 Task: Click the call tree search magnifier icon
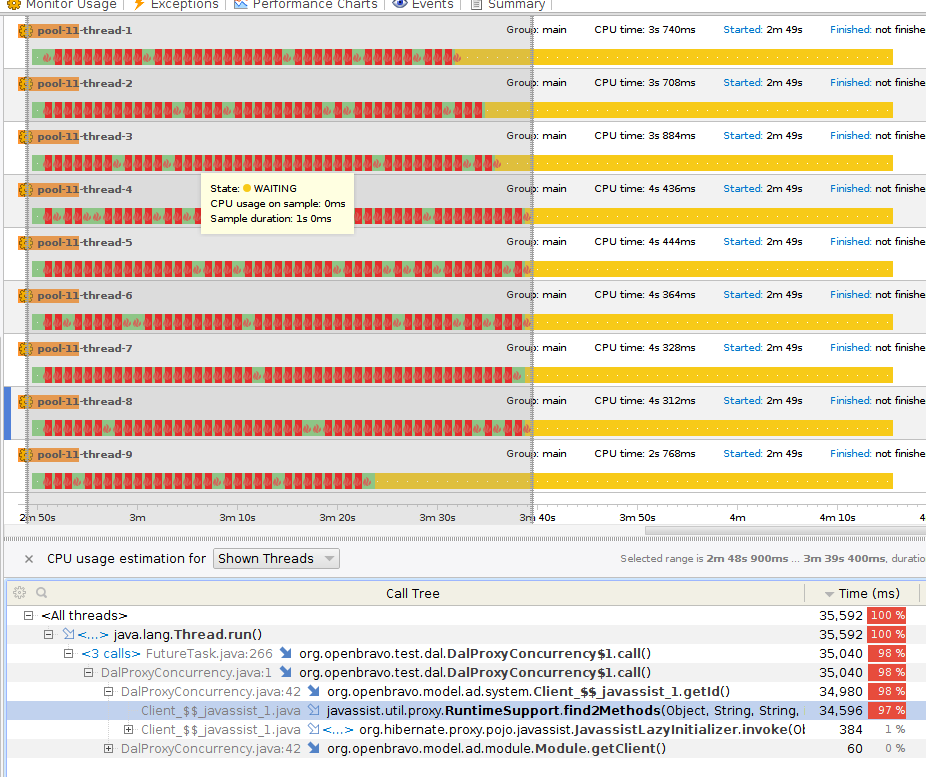coord(42,593)
